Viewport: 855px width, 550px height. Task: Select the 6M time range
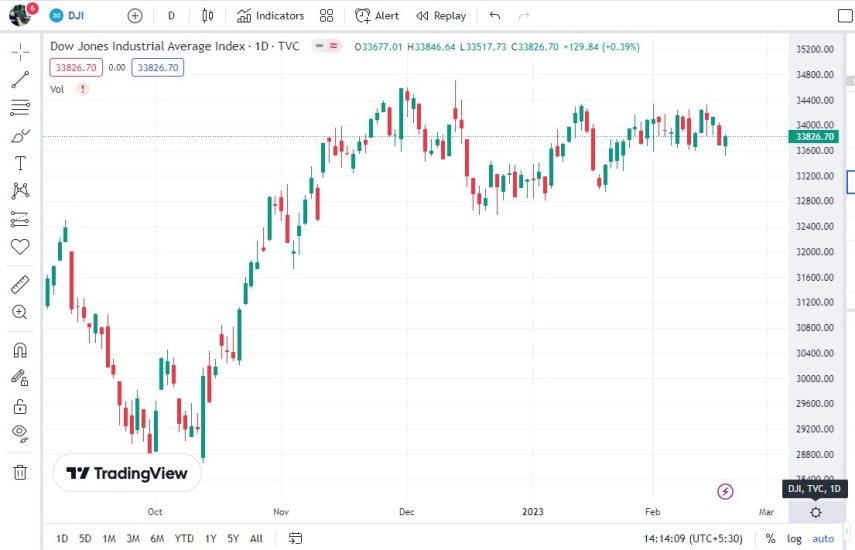pos(157,539)
